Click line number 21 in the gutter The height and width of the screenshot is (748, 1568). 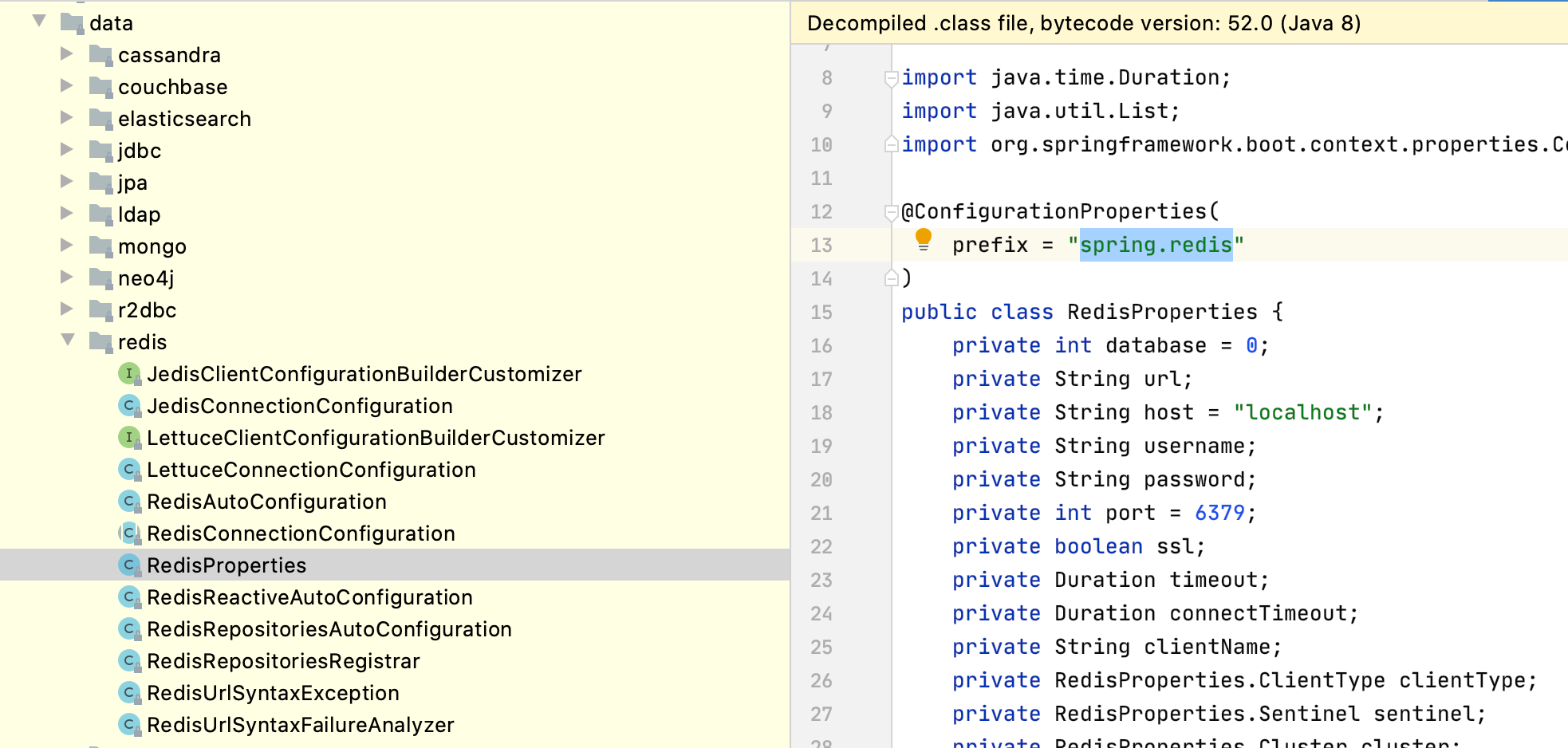tap(821, 513)
